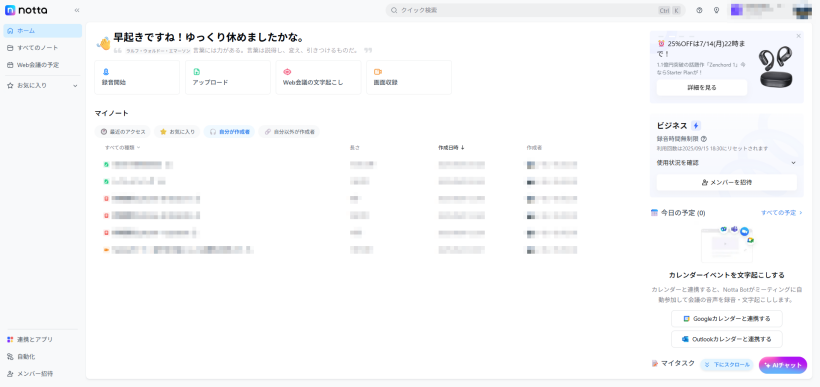This screenshot has height=387, width=820.
Task: Collapse the sidebar with the double-chevron icon
Action: point(77,10)
